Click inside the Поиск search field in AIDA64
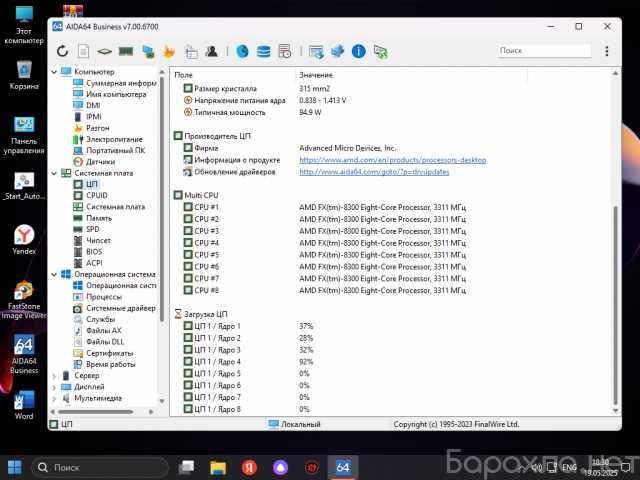Screen dimensions: 640x480 544,51
